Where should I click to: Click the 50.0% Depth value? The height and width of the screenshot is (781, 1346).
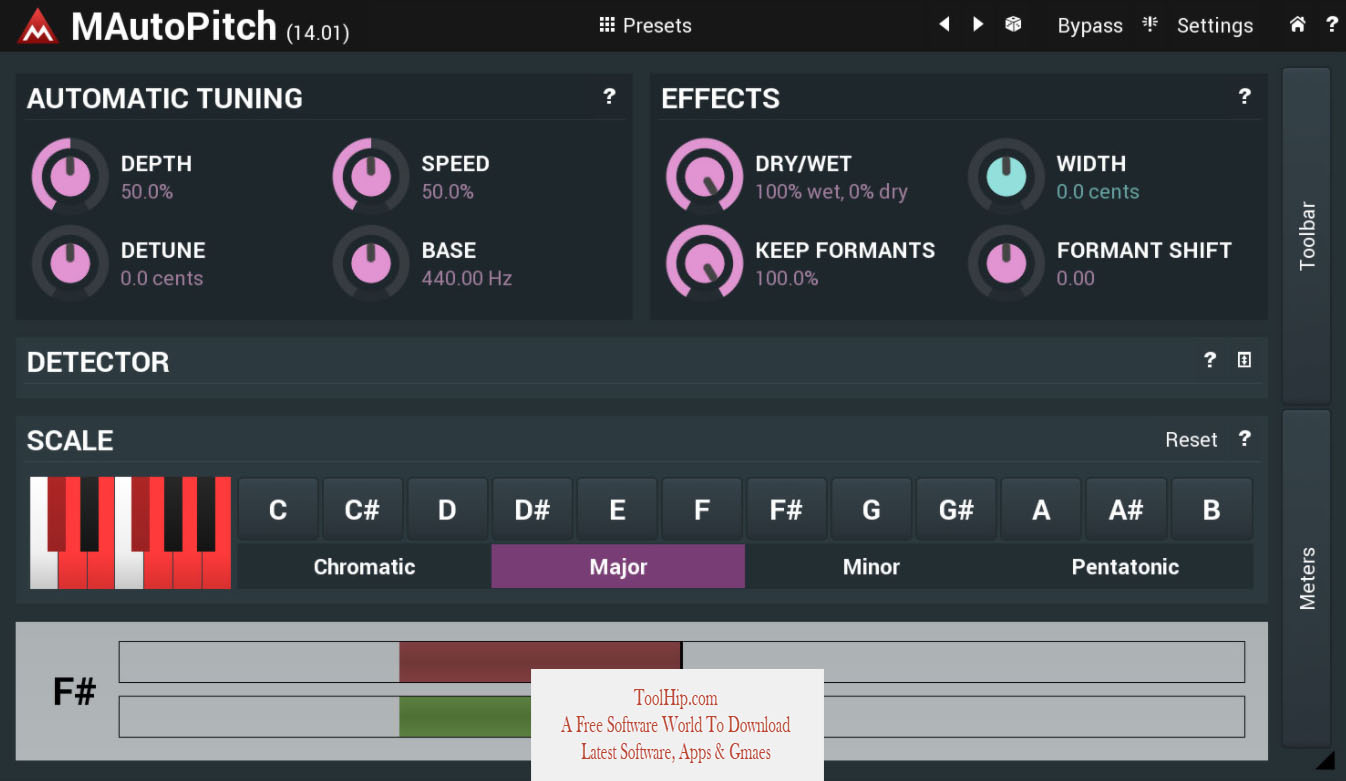(147, 191)
